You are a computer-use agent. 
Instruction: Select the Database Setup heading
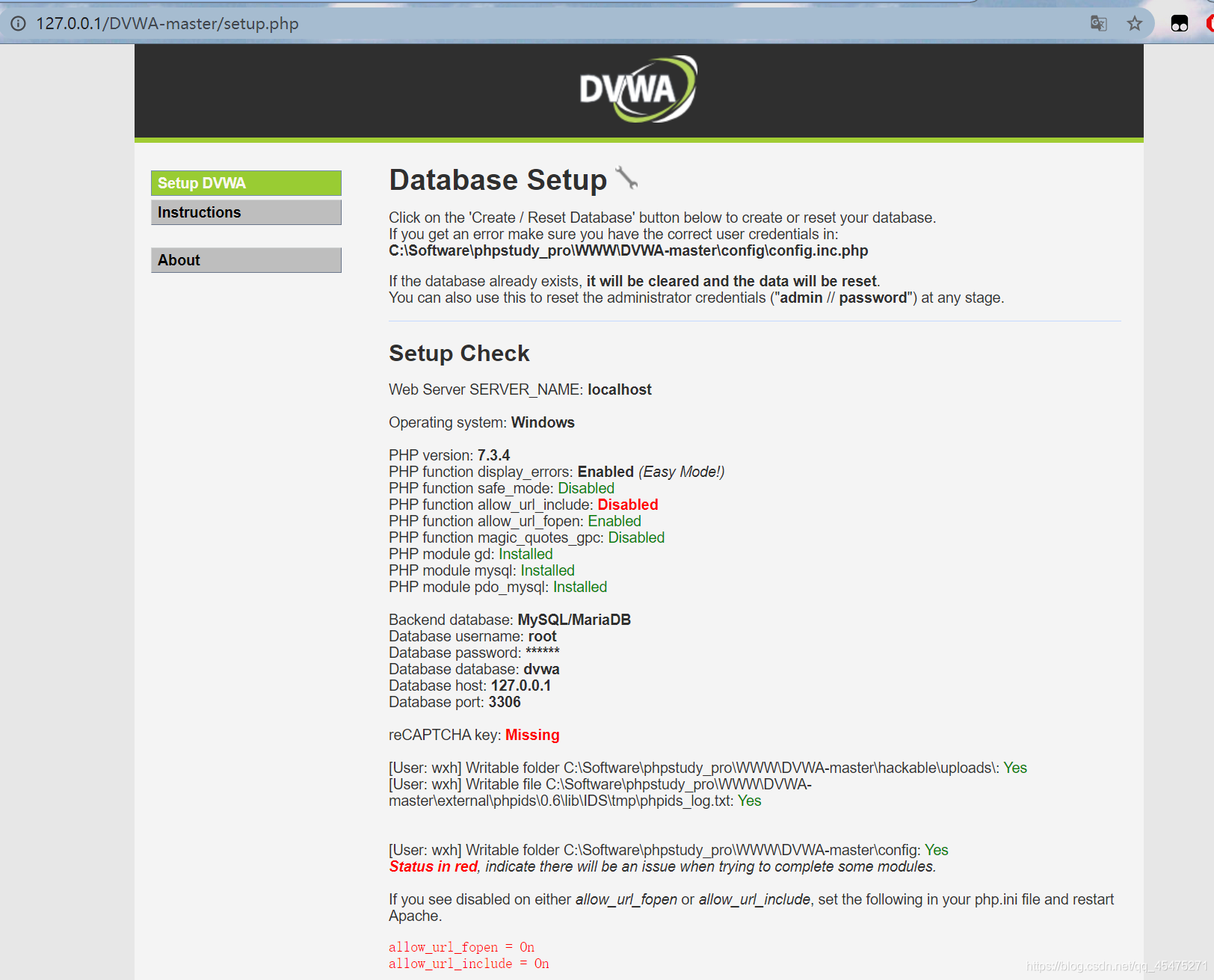tap(498, 180)
